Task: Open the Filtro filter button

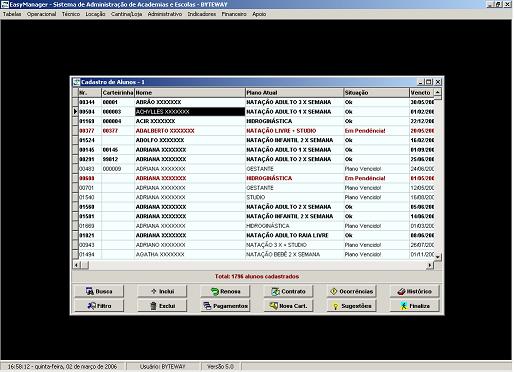Action: pos(99,306)
